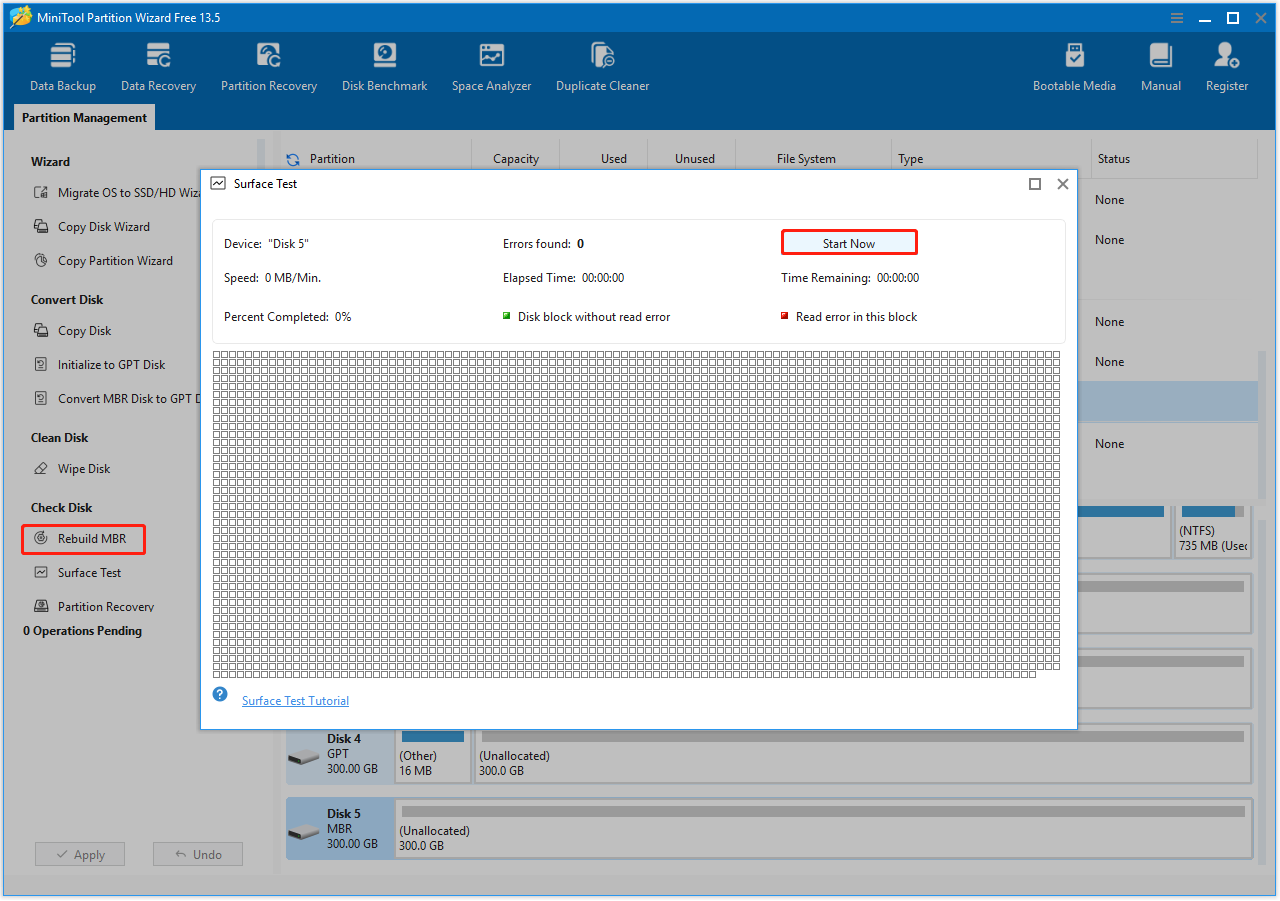
Task: Launch the Duplicate Cleaner
Action: [602, 63]
